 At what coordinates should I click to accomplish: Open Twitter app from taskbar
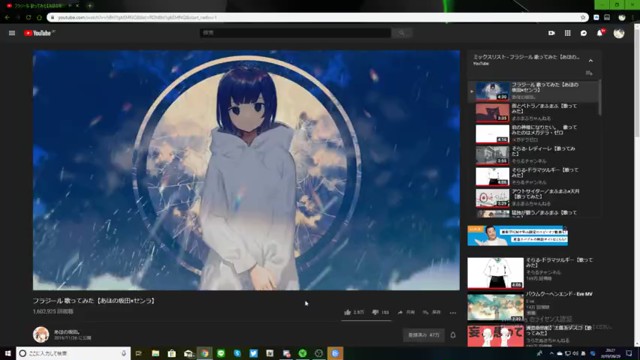(x=253, y=353)
